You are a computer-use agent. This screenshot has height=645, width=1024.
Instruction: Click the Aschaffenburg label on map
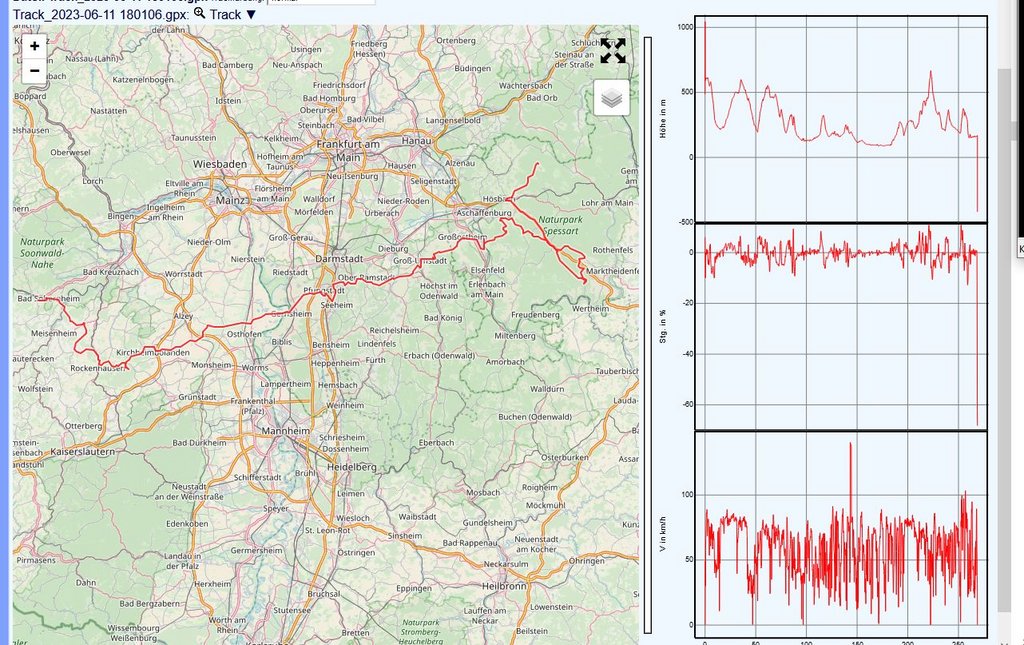coord(484,213)
